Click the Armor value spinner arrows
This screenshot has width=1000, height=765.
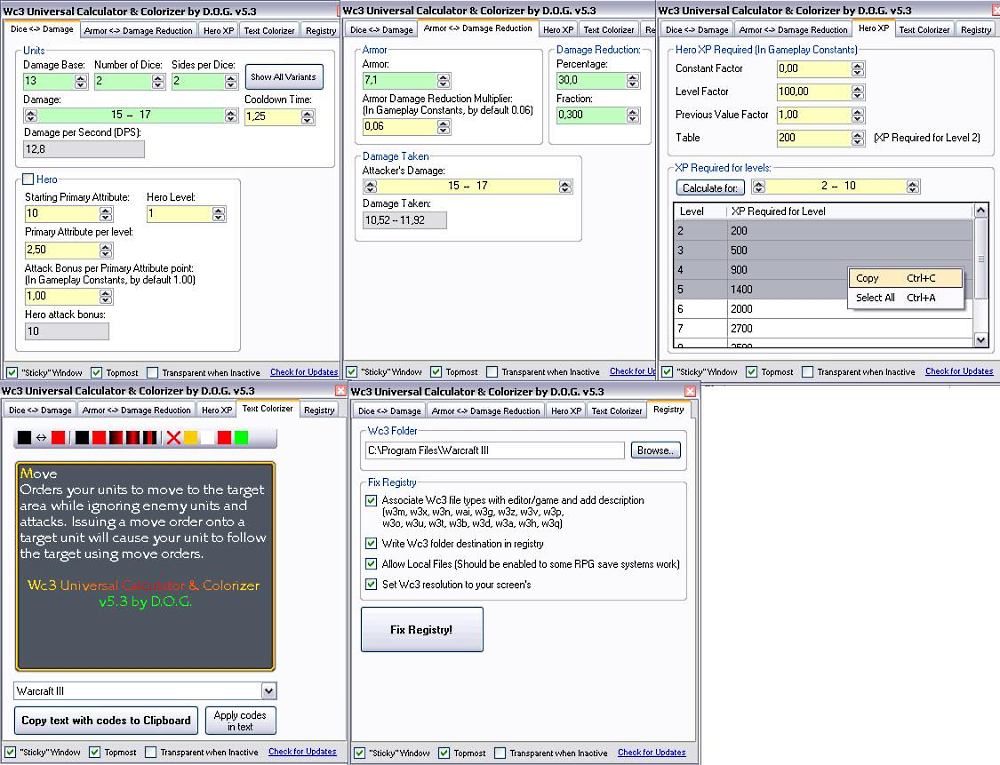(x=444, y=80)
